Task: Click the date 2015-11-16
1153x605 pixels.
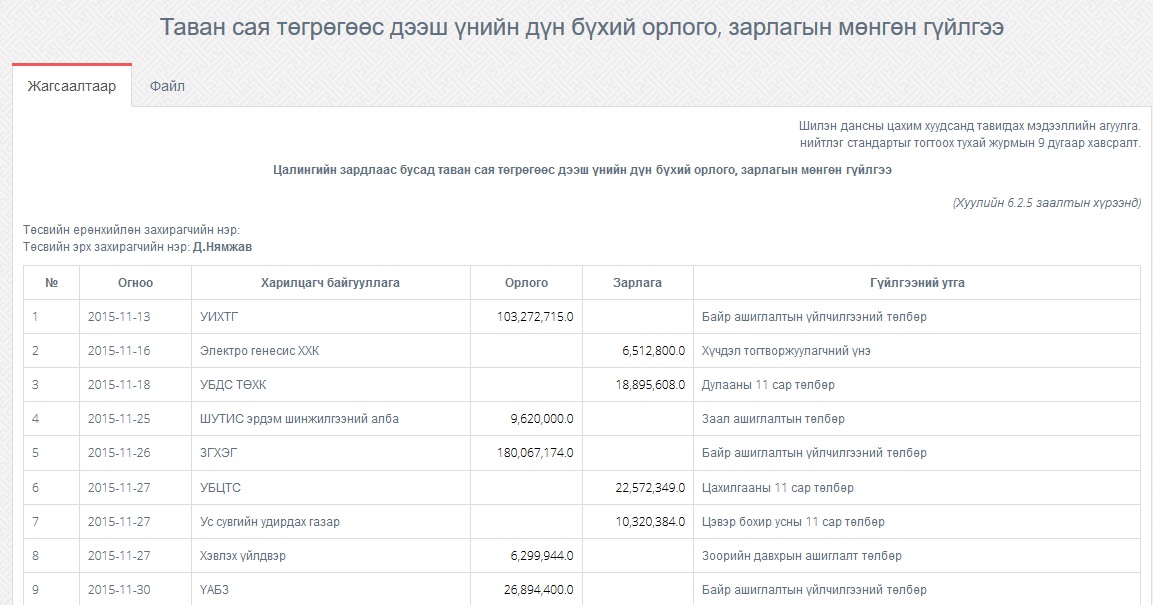Action: 119,351
